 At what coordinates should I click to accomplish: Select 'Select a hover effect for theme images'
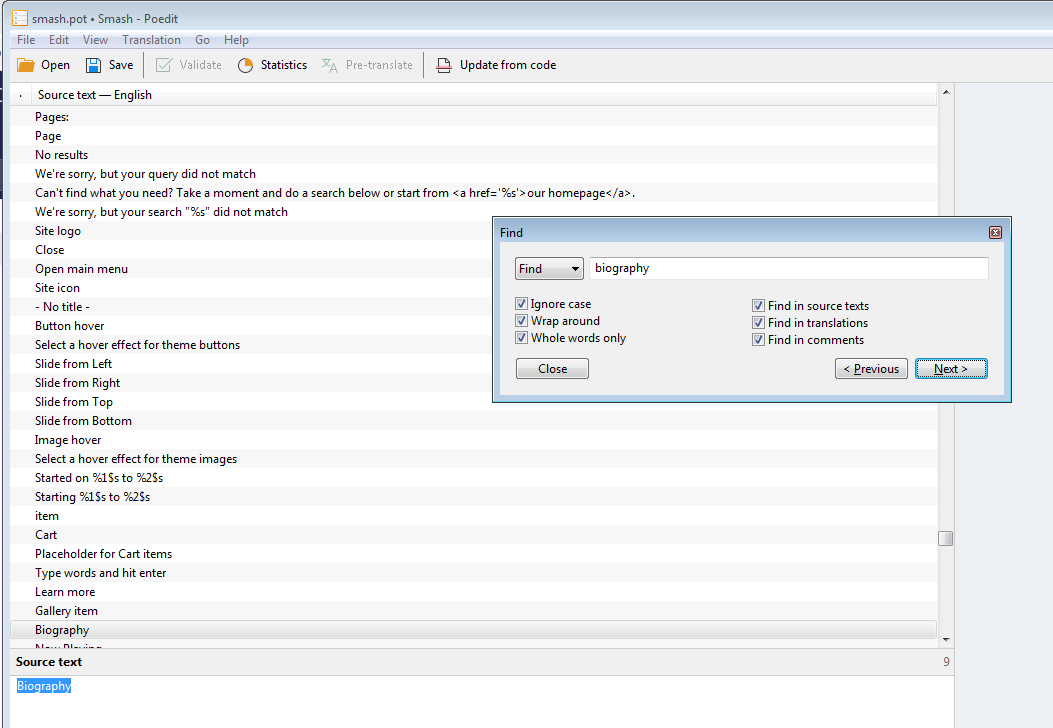click(473, 459)
